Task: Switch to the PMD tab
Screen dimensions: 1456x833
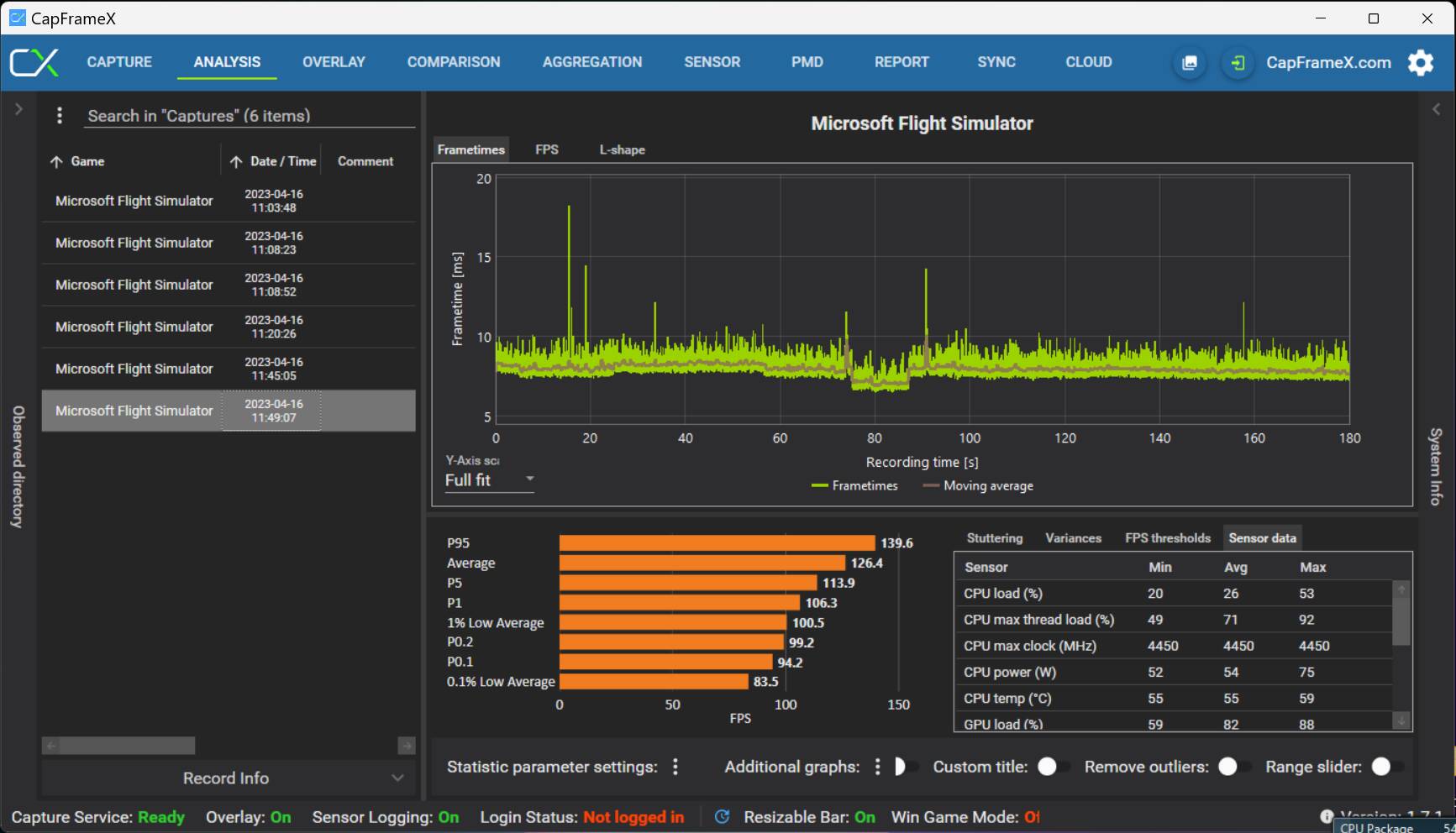Action: click(x=807, y=62)
